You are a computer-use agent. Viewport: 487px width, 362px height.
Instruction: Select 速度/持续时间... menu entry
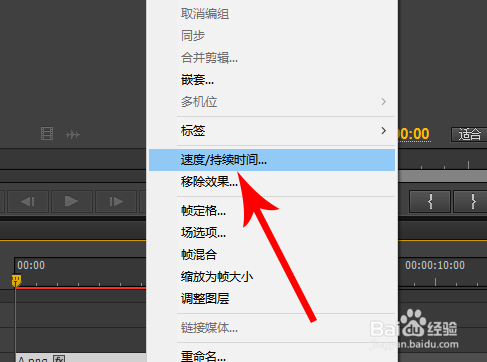272,160
